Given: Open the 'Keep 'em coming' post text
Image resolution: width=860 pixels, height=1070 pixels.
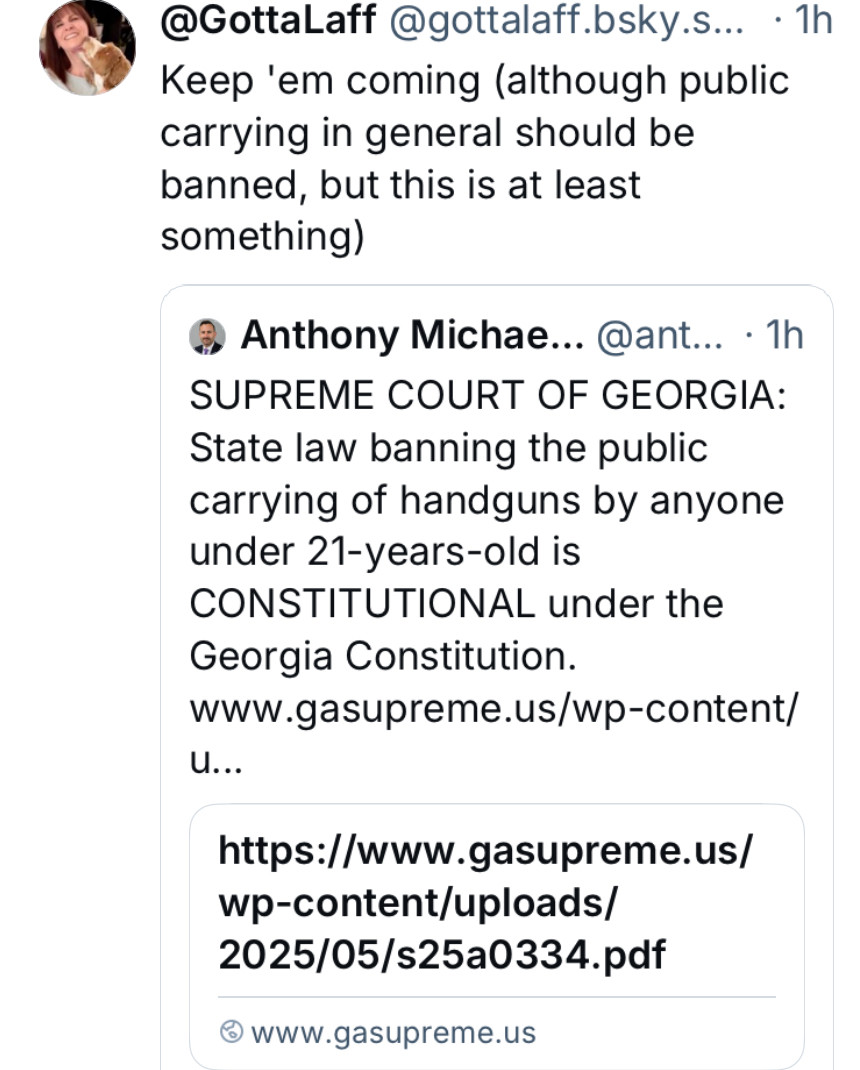Looking at the screenshot, I should click(475, 158).
